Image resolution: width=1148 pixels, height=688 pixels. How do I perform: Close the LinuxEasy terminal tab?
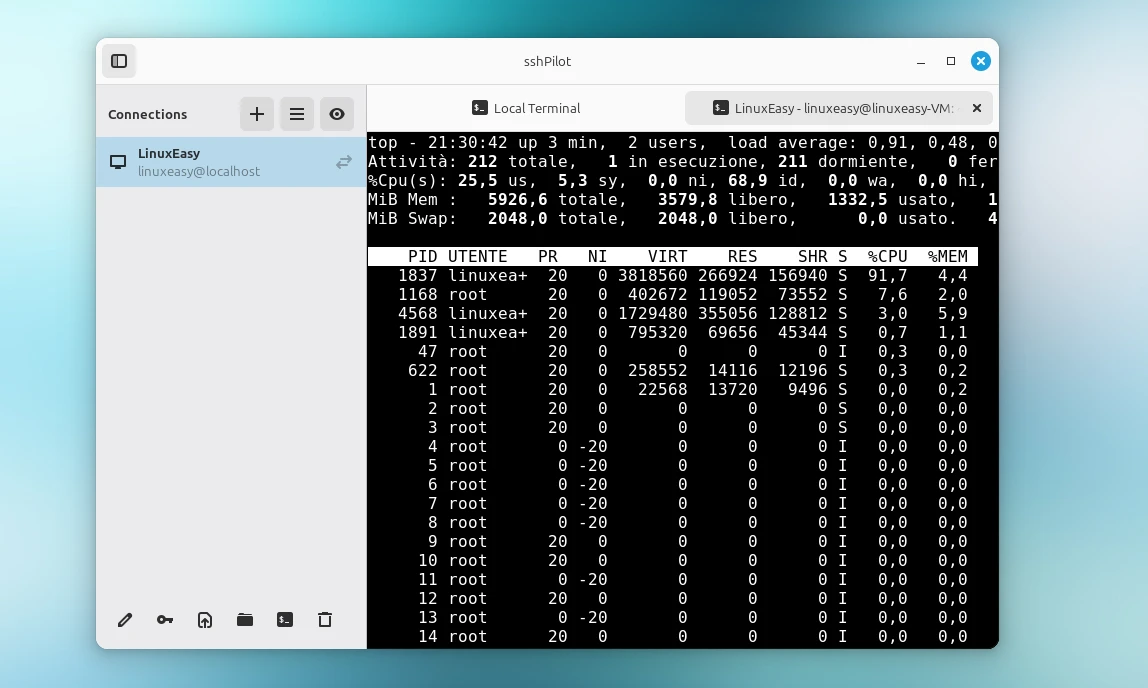coord(977,107)
